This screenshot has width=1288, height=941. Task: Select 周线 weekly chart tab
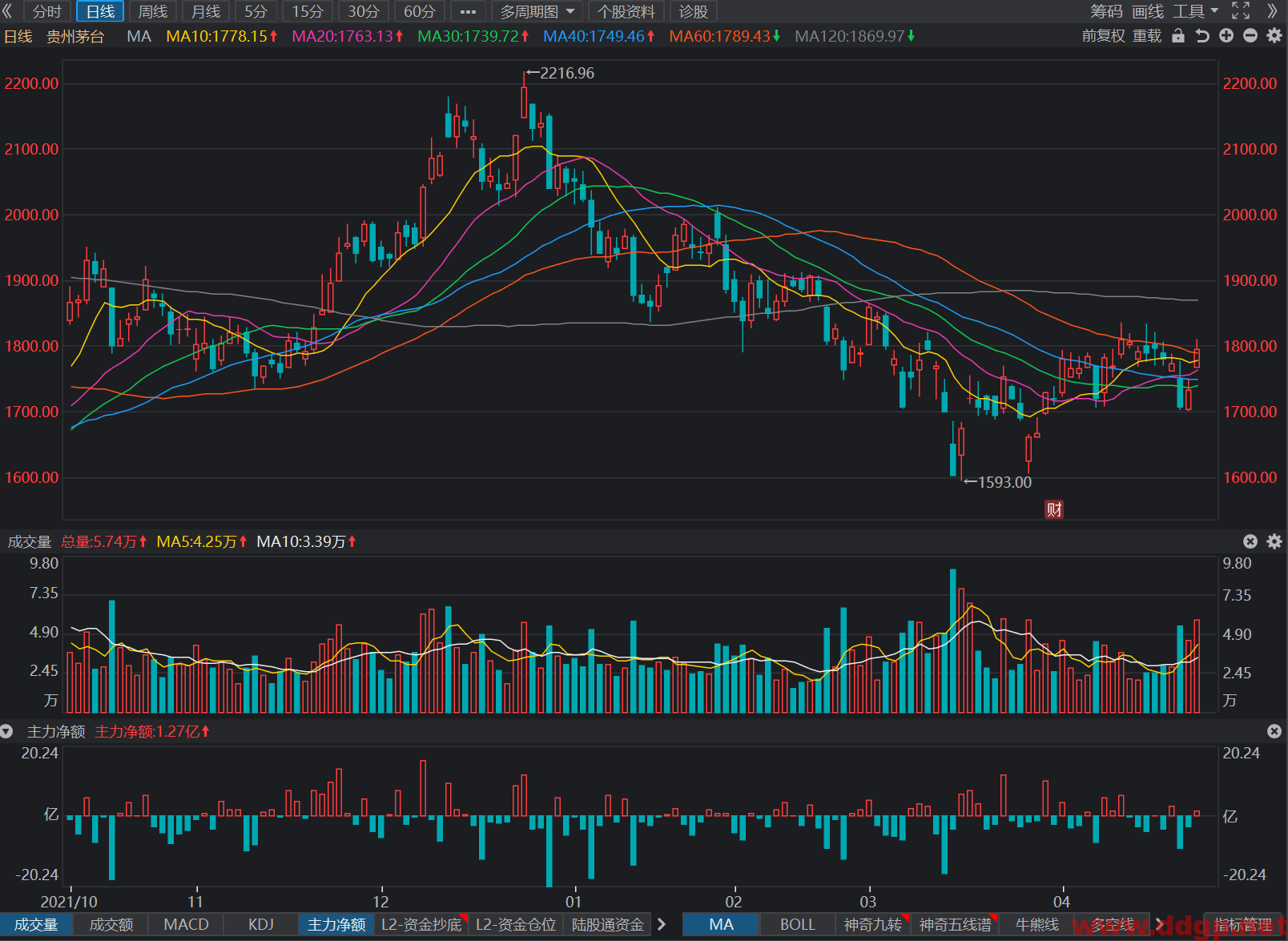[x=153, y=12]
